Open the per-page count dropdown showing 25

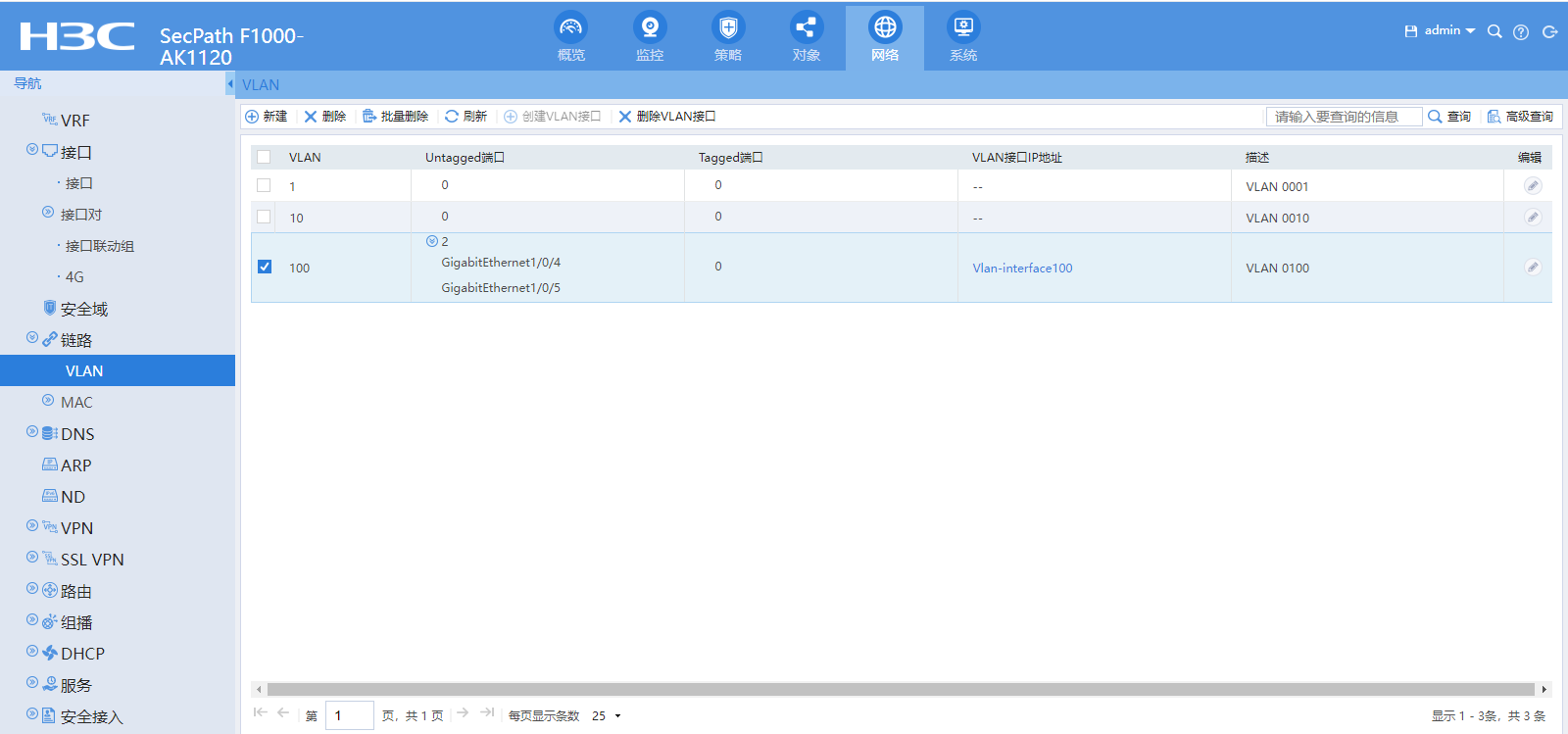pos(607,716)
